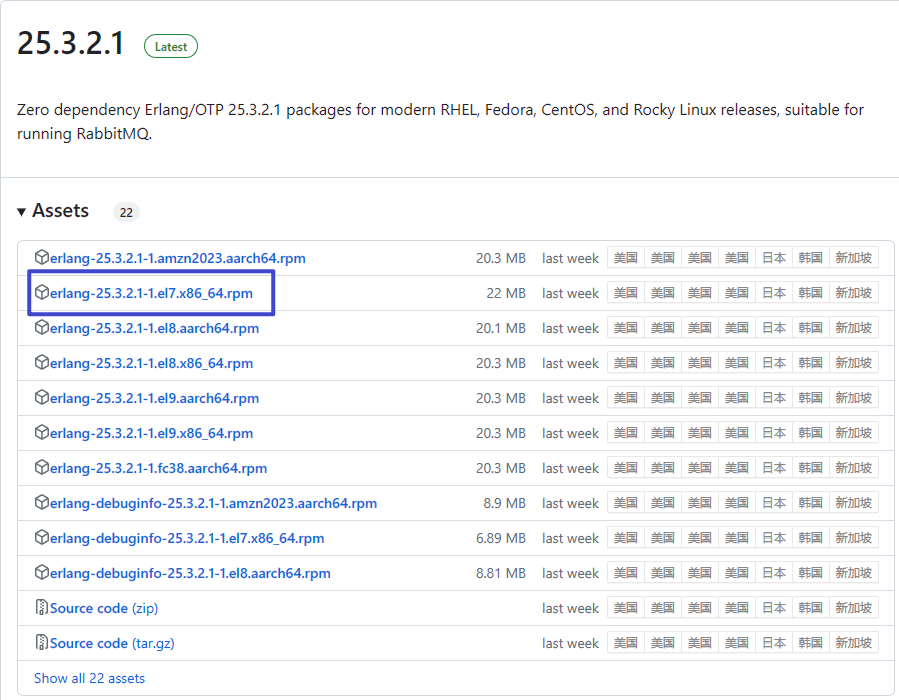
Task: Click package icon beside erlang-25.3.2.1-1.el9.x86_64.rpm
Action: pyautogui.click(x=42, y=433)
